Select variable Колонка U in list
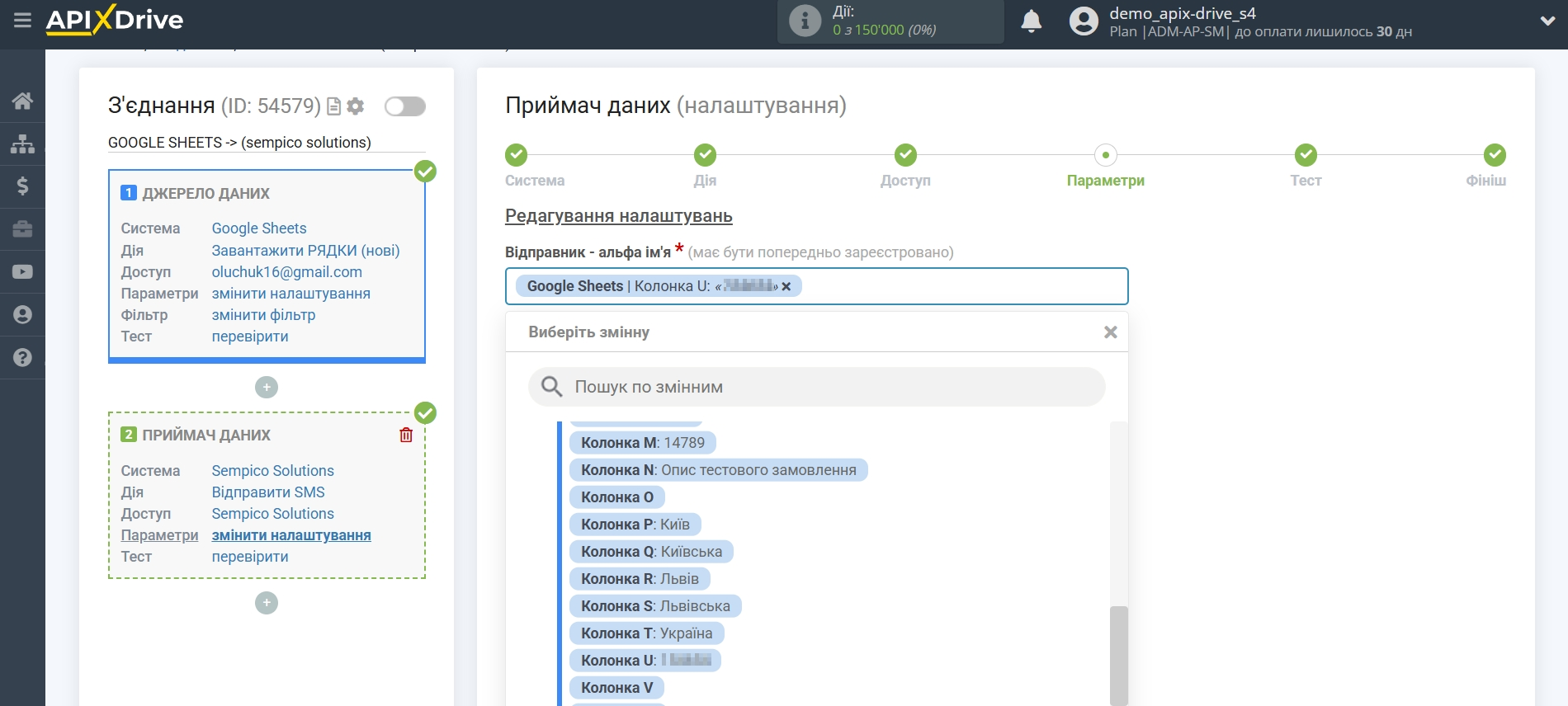The height and width of the screenshot is (706, 1568). click(x=645, y=661)
